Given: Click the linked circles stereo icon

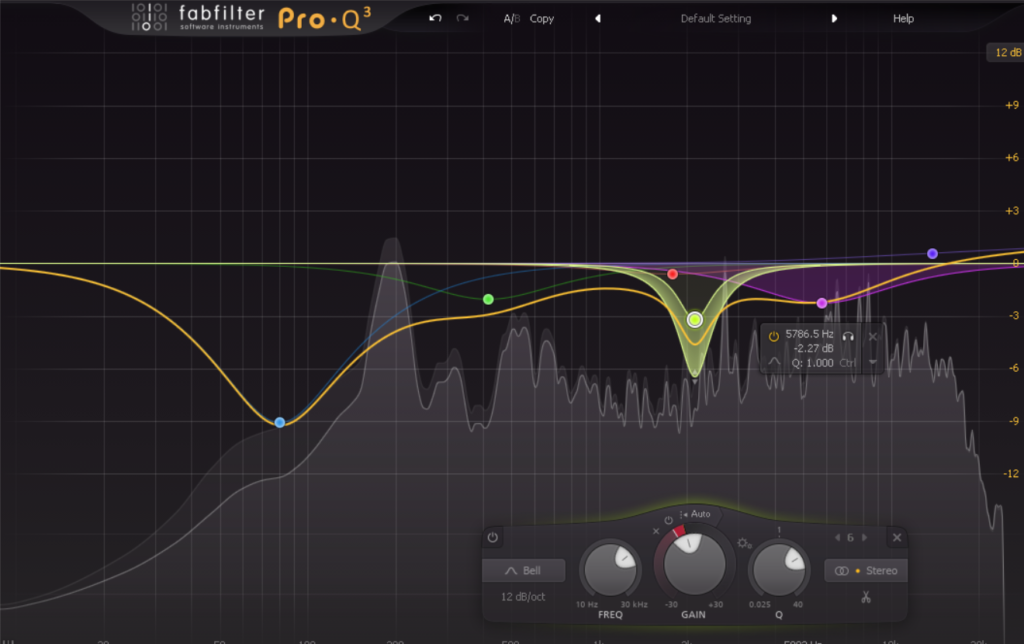Looking at the screenshot, I should (841, 571).
